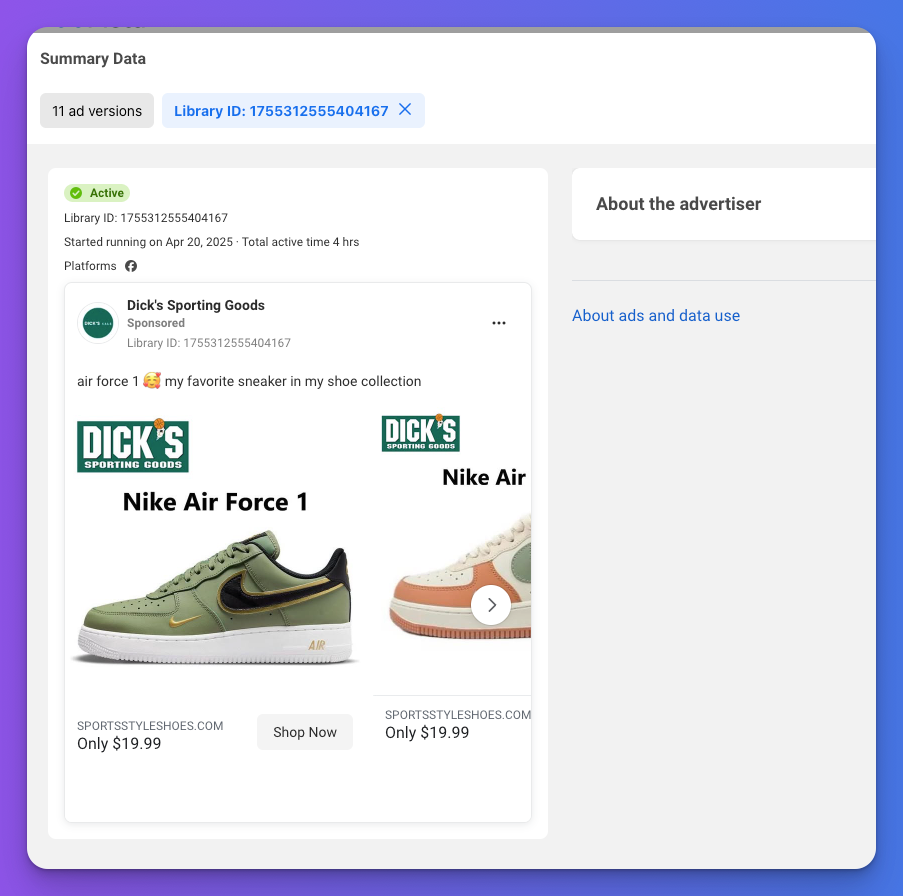Open the 11 ad versions chip
The image size is (903, 896).
click(x=97, y=111)
